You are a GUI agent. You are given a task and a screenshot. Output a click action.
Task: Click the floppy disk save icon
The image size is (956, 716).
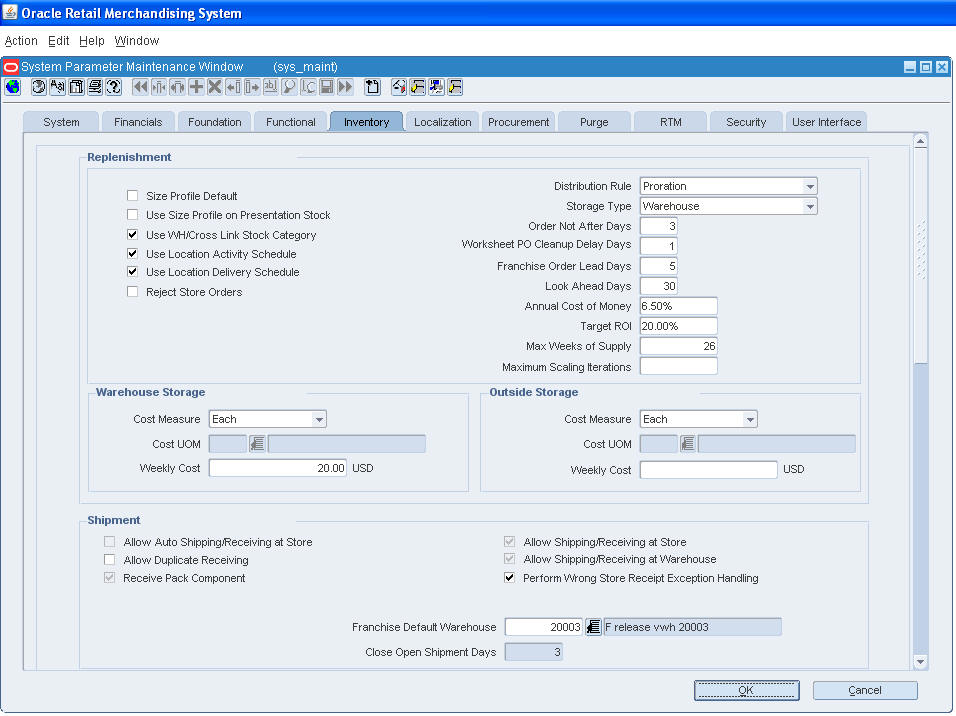click(x=327, y=87)
